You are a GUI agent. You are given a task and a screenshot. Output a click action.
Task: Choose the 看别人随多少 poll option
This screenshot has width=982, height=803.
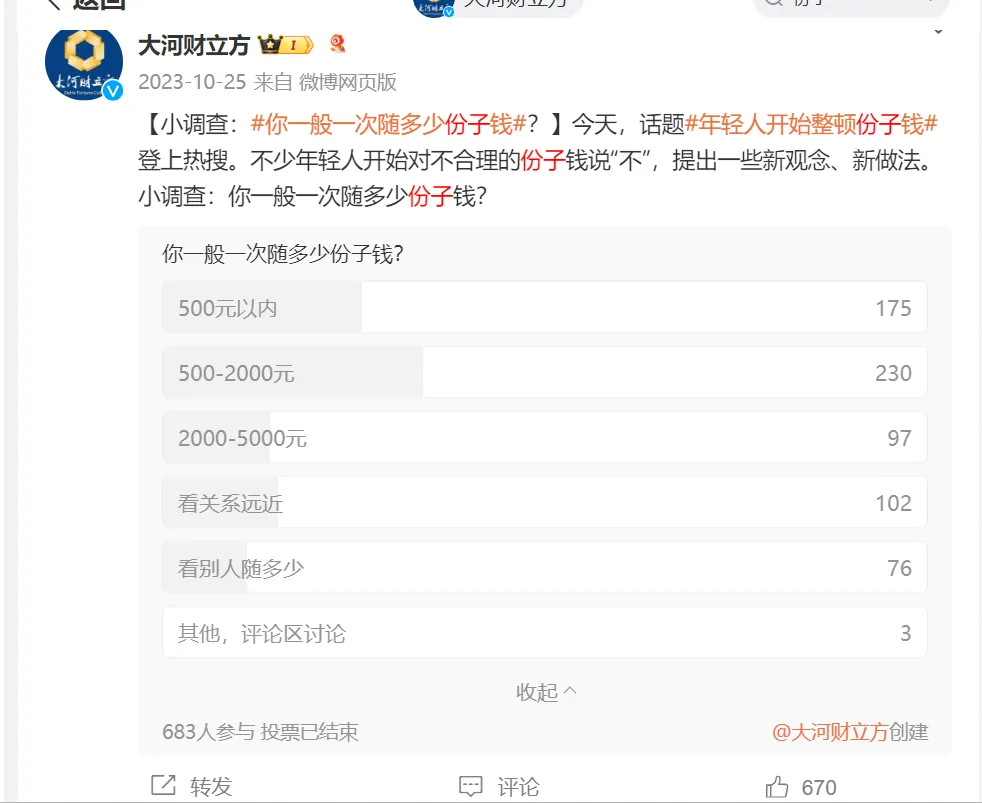pos(544,568)
